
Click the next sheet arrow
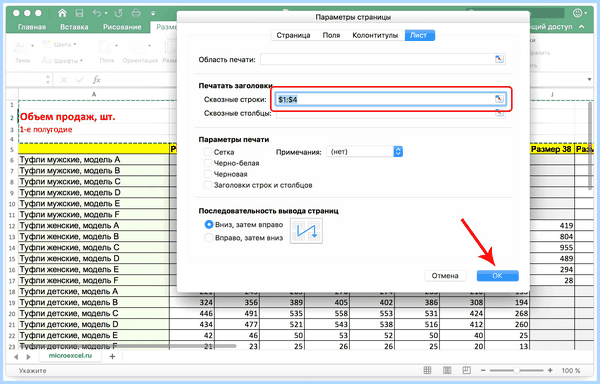click(29, 356)
